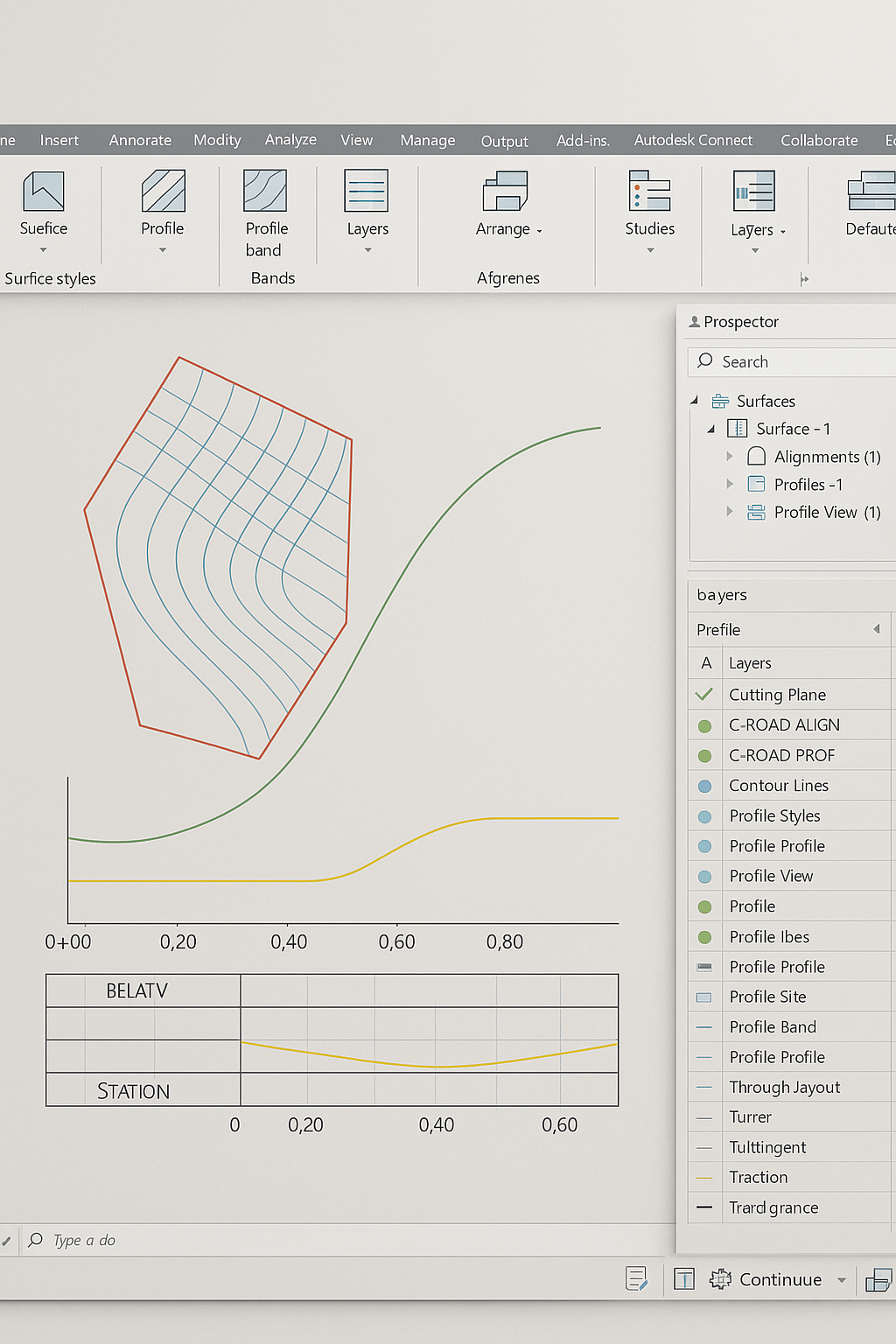Click the Continuue button
896x1344 pixels.
pos(780,1279)
